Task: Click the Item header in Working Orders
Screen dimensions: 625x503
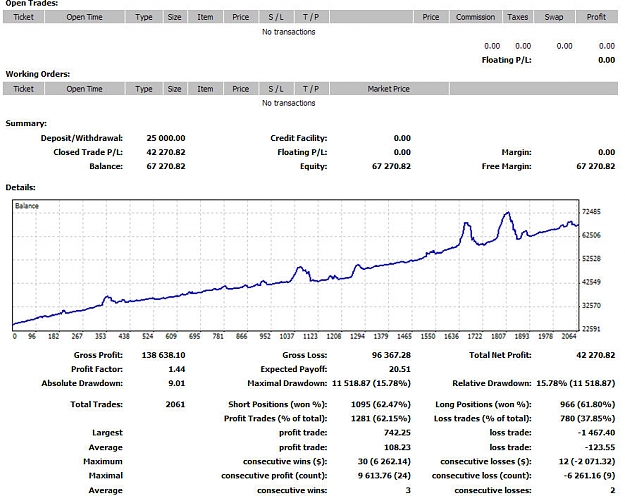Action: 205,89
